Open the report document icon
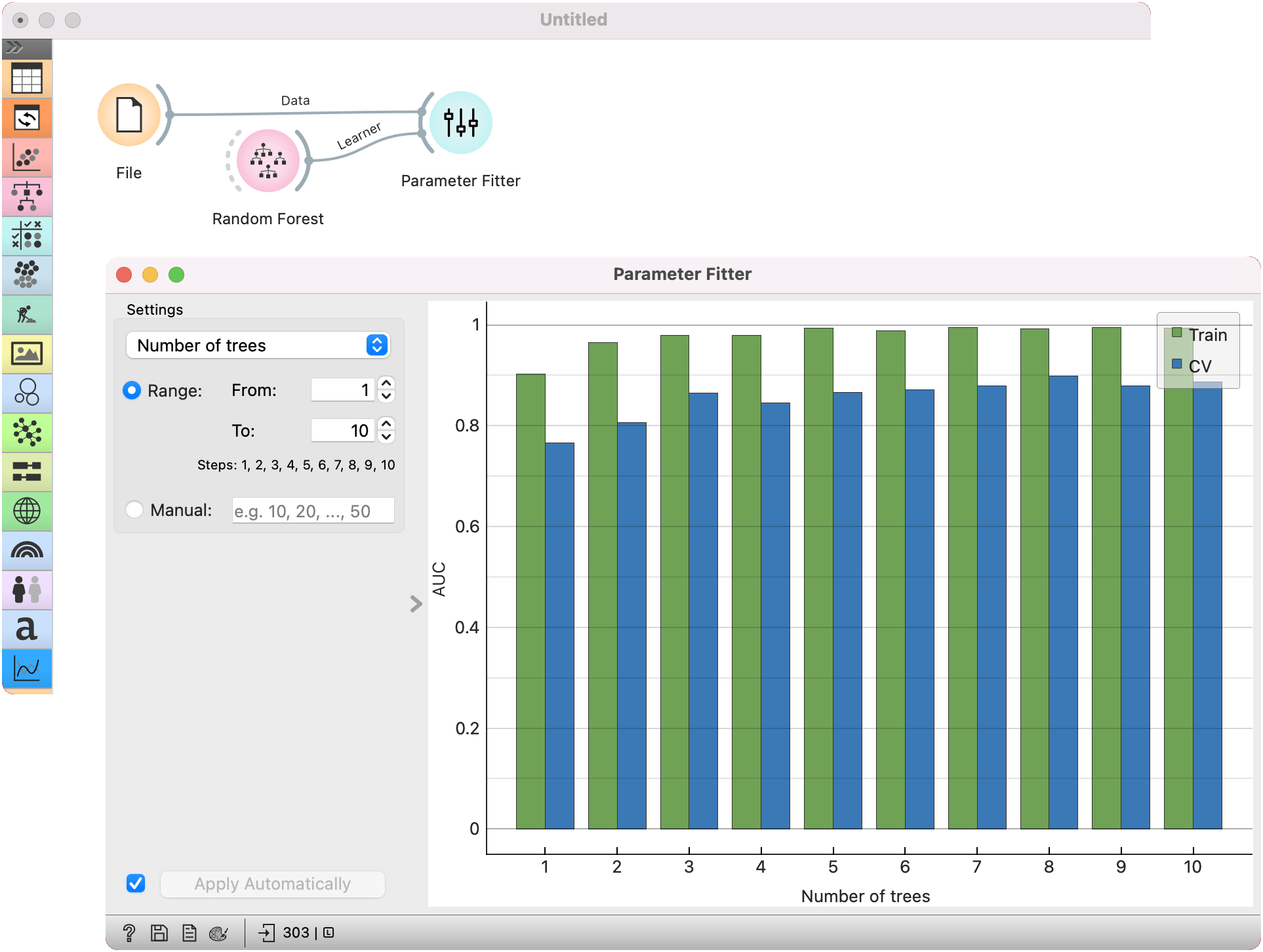Image resolution: width=1263 pixels, height=952 pixels. (190, 932)
